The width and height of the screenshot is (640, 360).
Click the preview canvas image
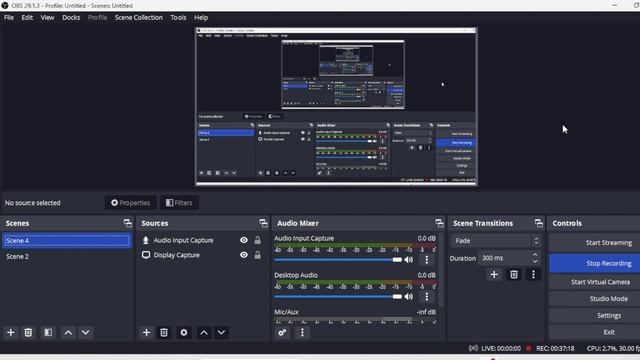336,107
